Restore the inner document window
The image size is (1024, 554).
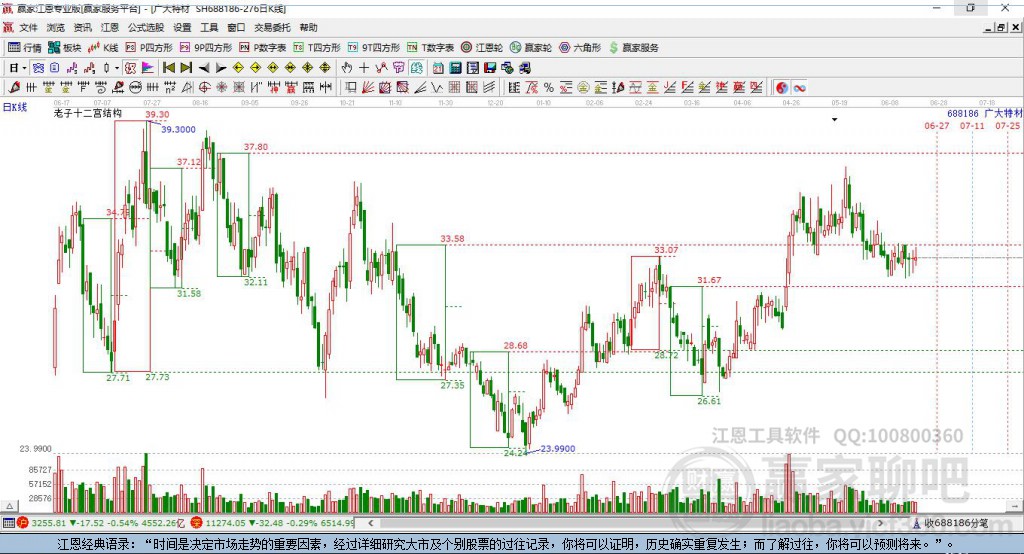point(1001,27)
